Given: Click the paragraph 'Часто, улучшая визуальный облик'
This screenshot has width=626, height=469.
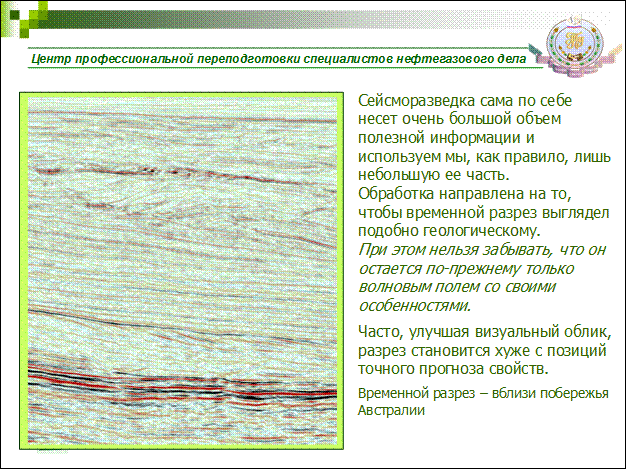Looking at the screenshot, I should point(484,350).
